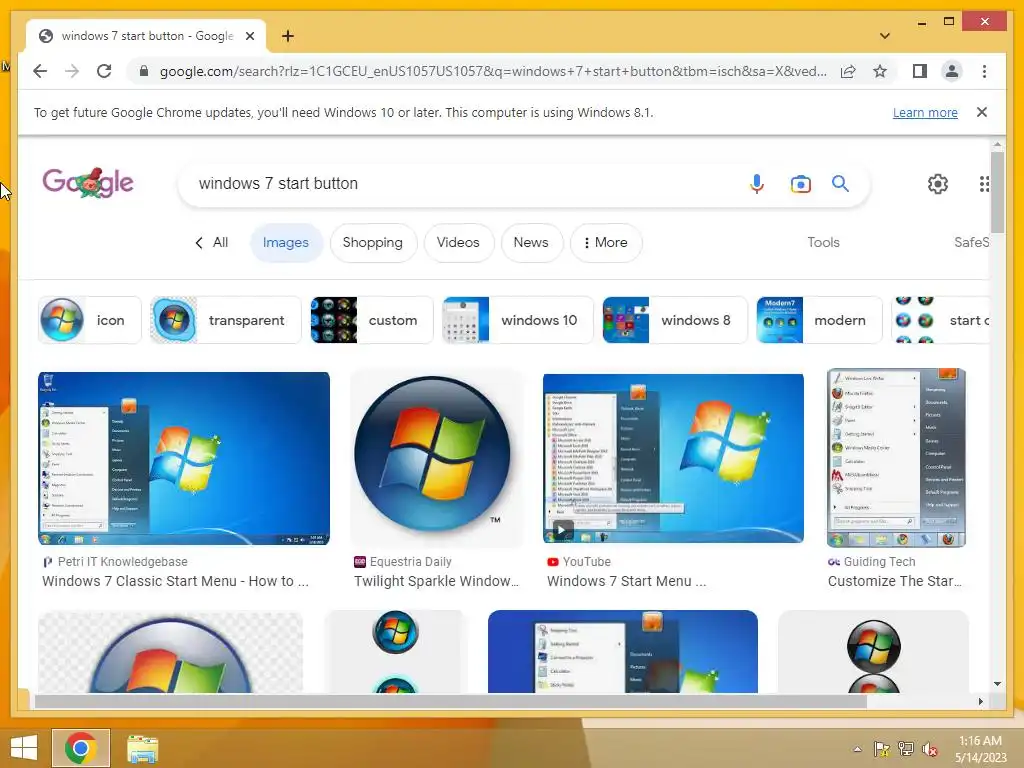Expand the More search options
Screen dimensions: 1024x768
point(605,242)
